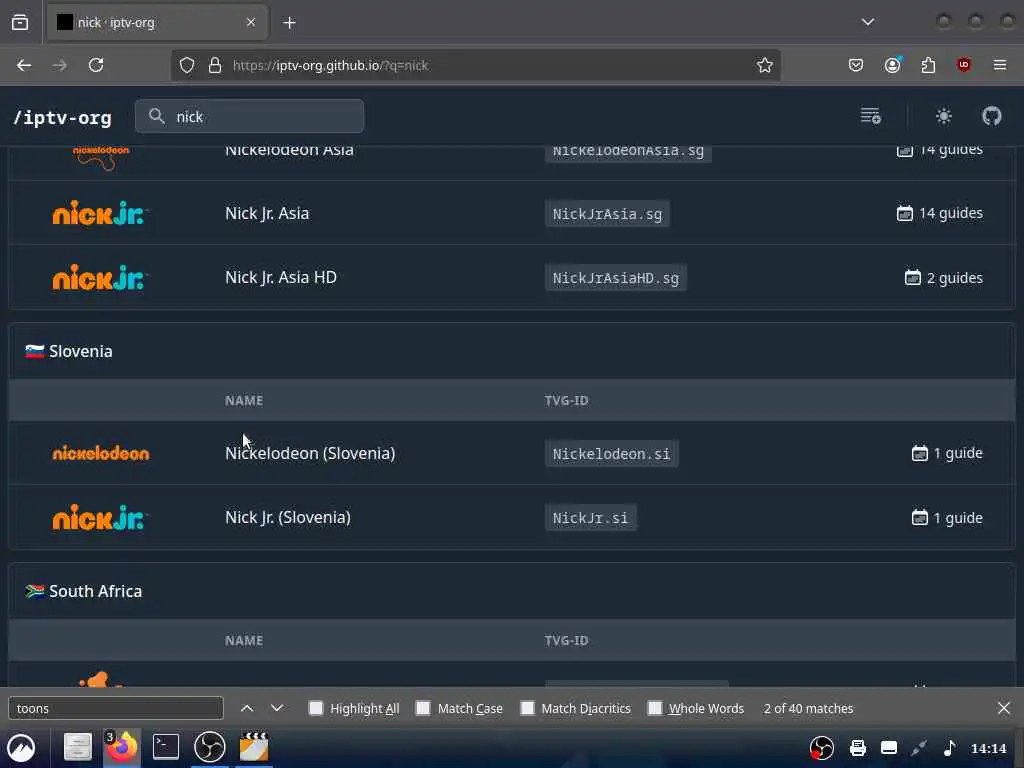Click the Nick Jr. Asia HD channel name

coord(281,277)
